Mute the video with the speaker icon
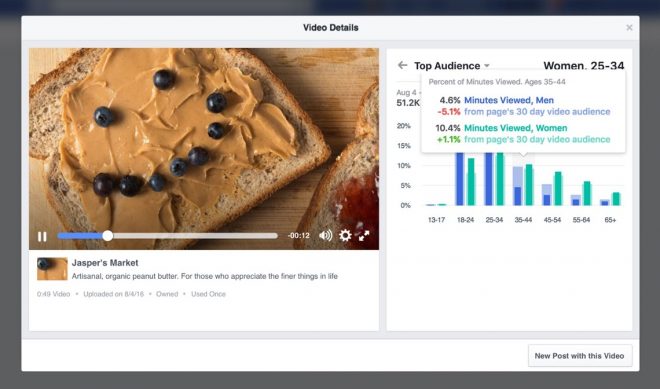Screen dimensions: 660x389 pos(325,235)
